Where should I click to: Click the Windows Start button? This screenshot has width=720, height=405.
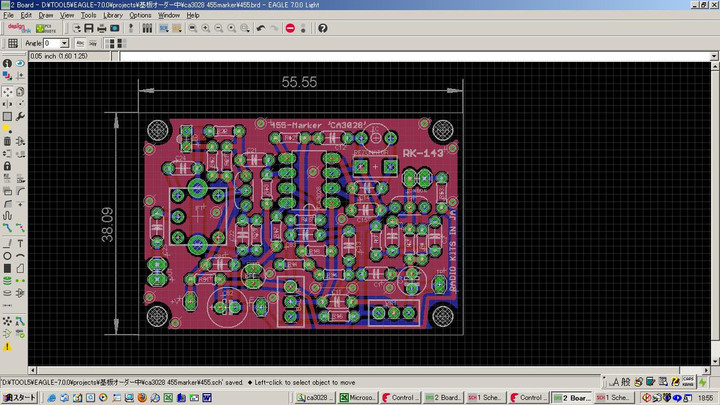(19, 397)
